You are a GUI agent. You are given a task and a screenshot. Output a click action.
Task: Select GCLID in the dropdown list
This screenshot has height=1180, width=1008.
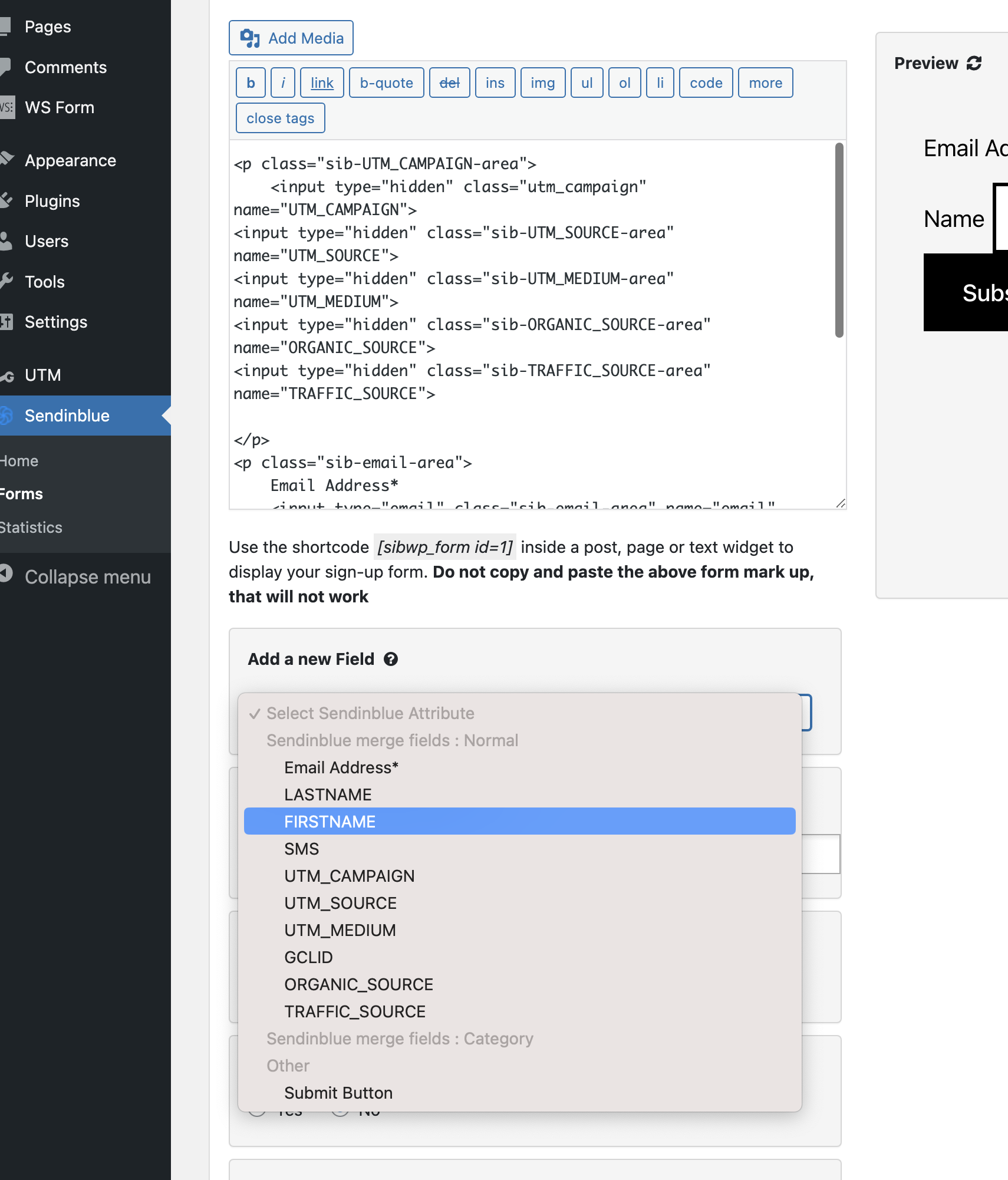tap(308, 957)
